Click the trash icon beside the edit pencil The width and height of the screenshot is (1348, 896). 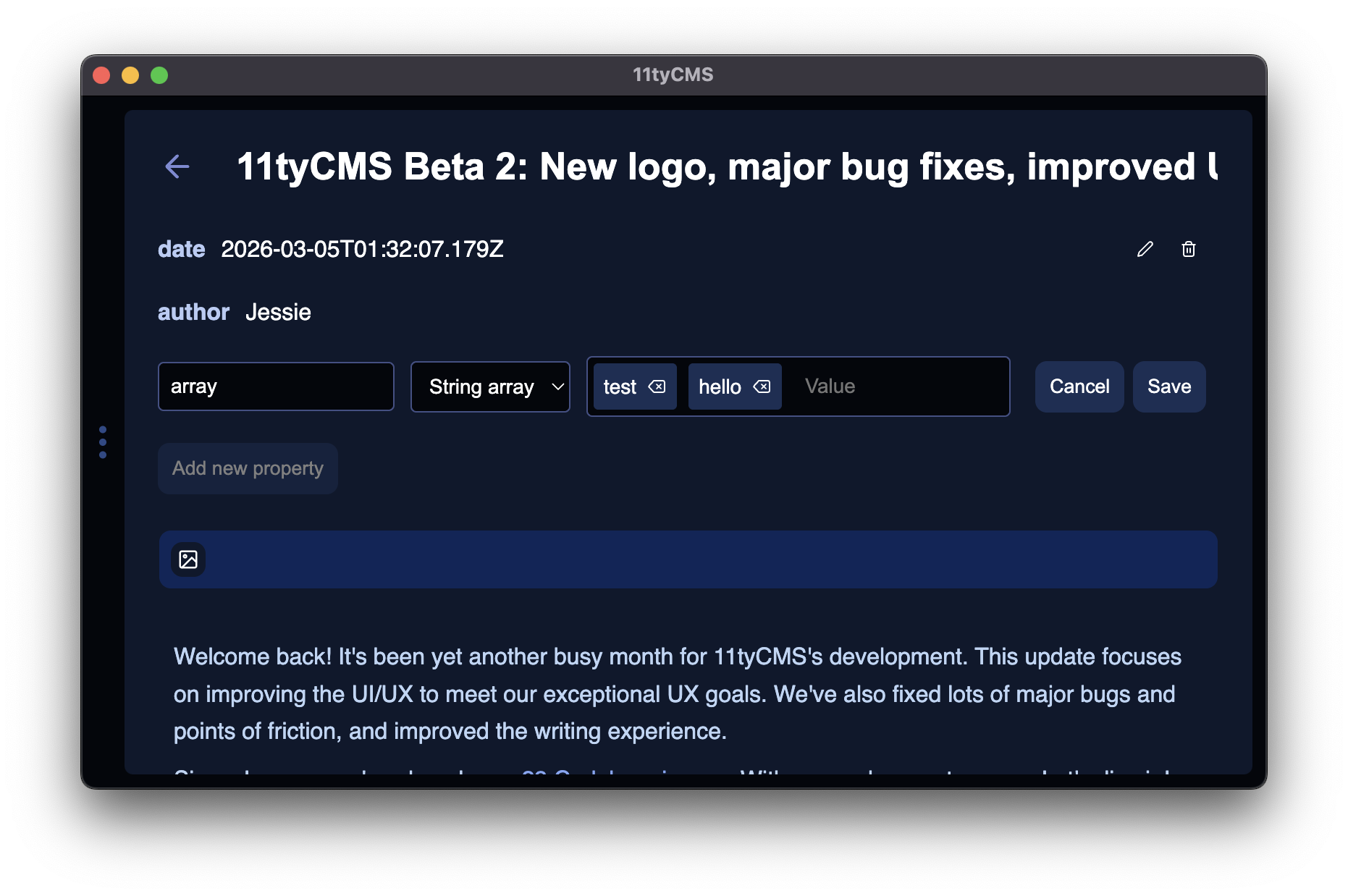(1189, 249)
